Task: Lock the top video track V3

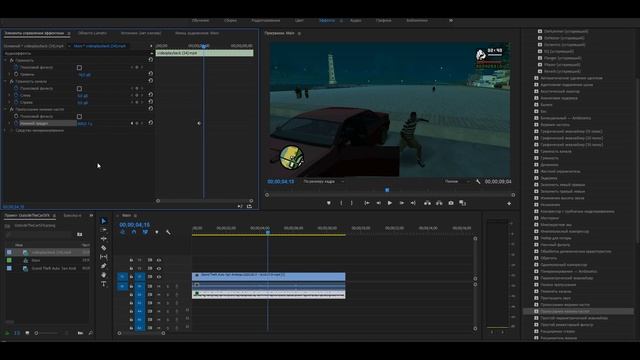Action: (x=131, y=260)
